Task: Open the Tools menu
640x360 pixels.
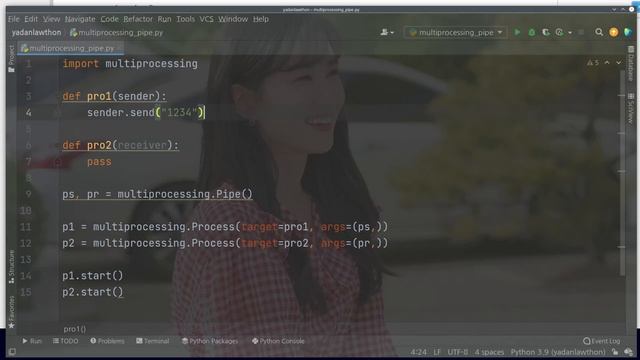Action: (185, 19)
